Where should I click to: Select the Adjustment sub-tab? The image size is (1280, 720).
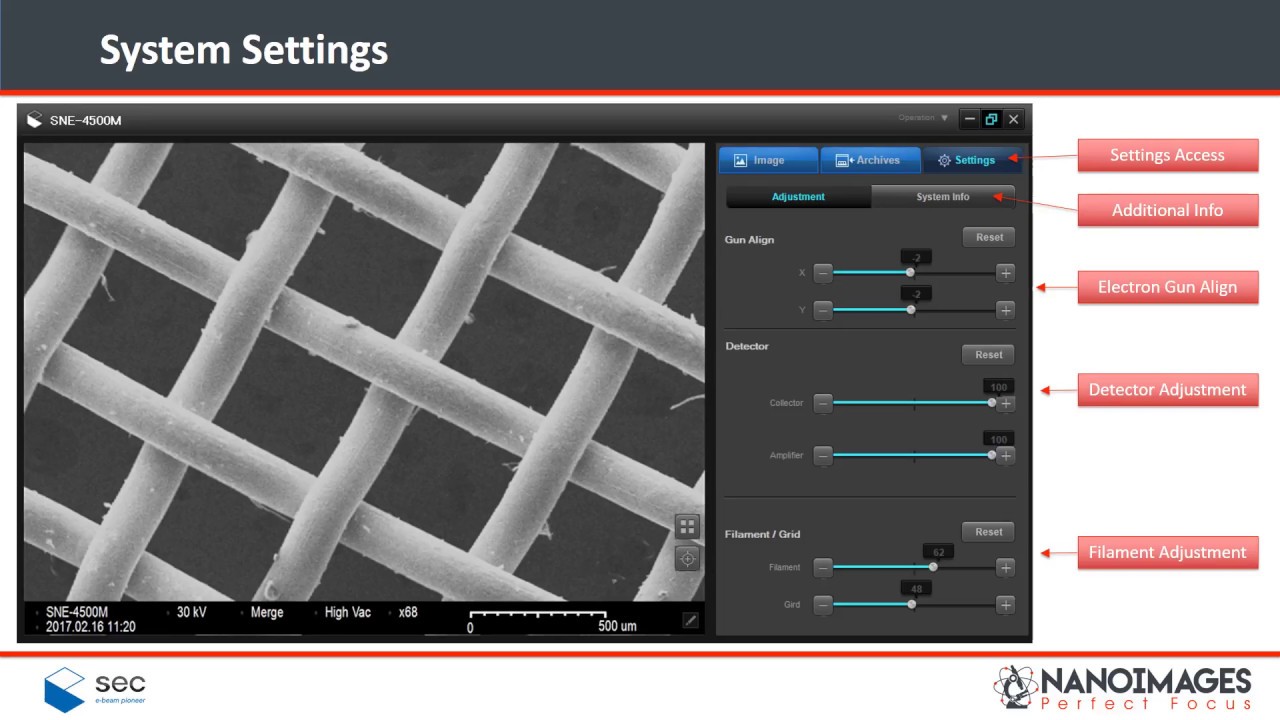coord(798,197)
